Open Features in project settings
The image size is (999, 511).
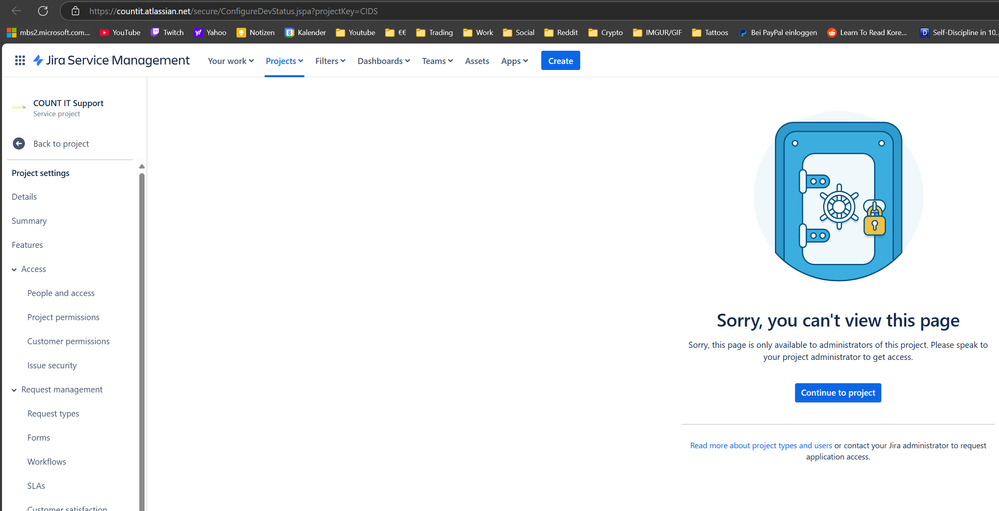coord(27,245)
